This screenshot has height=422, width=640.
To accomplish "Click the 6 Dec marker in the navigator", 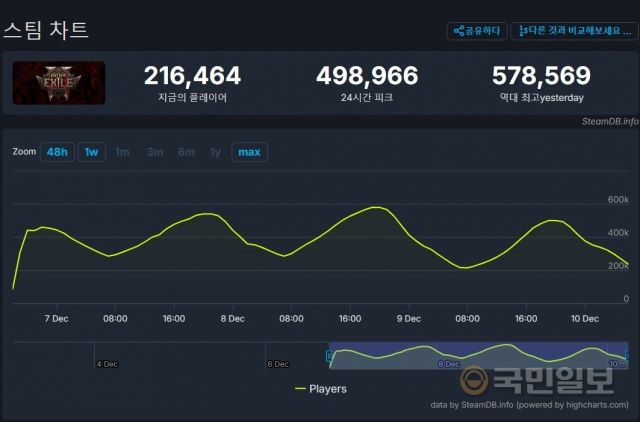I will [x=278, y=364].
